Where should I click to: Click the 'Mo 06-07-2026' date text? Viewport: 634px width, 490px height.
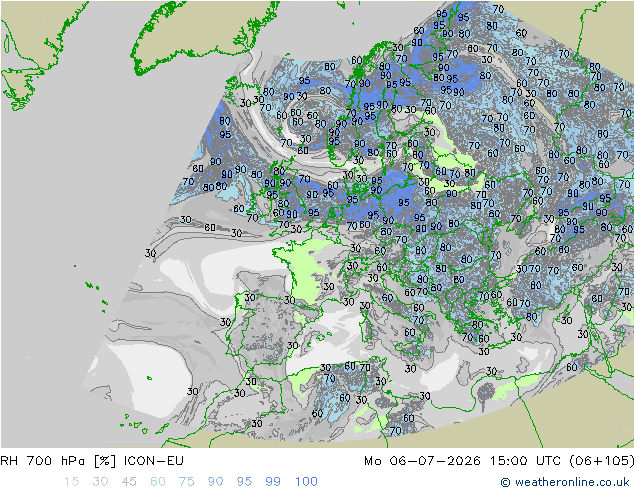[423, 461]
